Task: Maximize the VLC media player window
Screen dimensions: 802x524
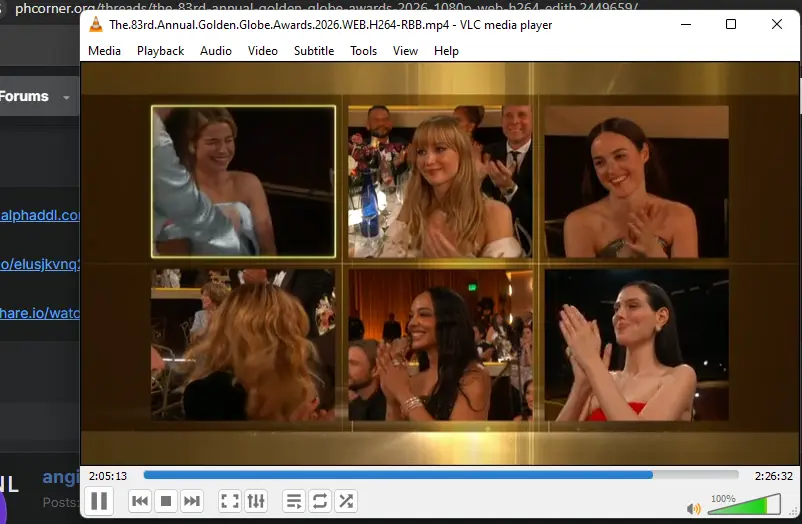Action: click(731, 24)
